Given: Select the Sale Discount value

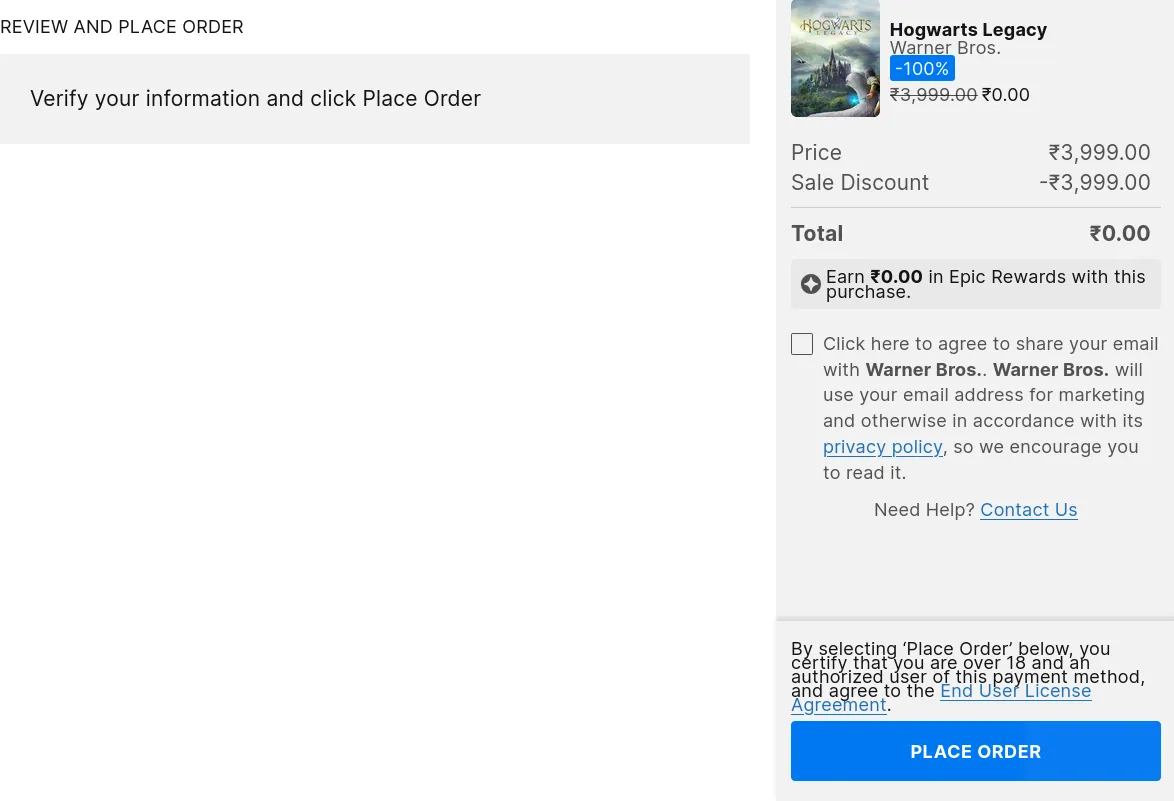Looking at the screenshot, I should 1094,182.
